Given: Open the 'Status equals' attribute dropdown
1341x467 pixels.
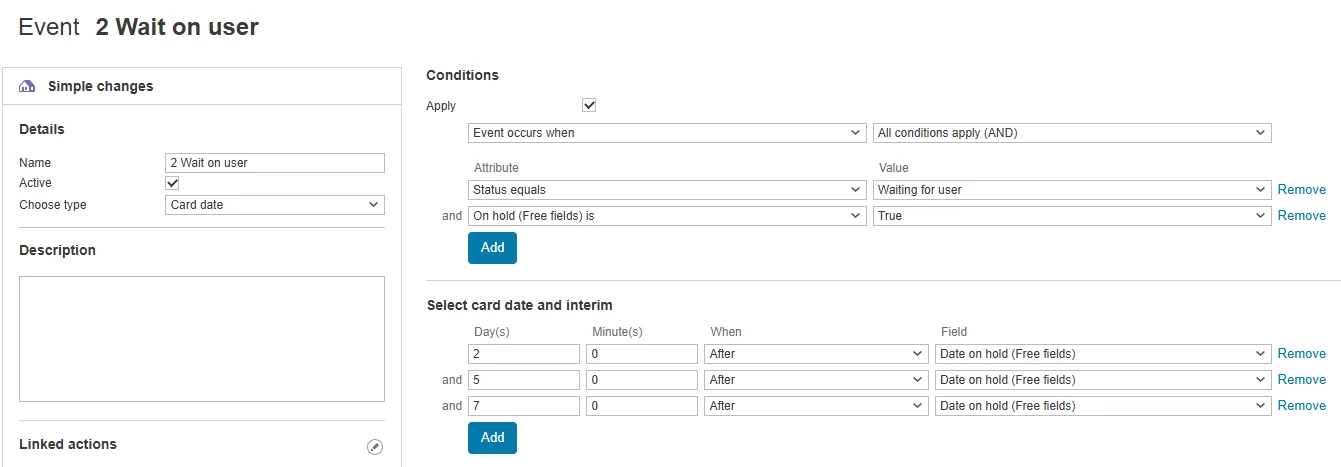Looking at the screenshot, I should coord(667,190).
